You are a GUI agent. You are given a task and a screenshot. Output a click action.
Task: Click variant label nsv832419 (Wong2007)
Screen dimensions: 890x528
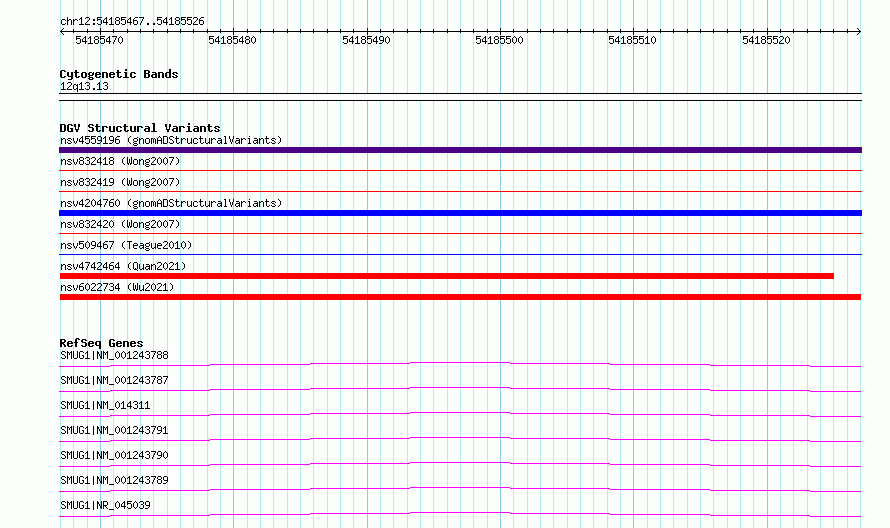pos(120,182)
